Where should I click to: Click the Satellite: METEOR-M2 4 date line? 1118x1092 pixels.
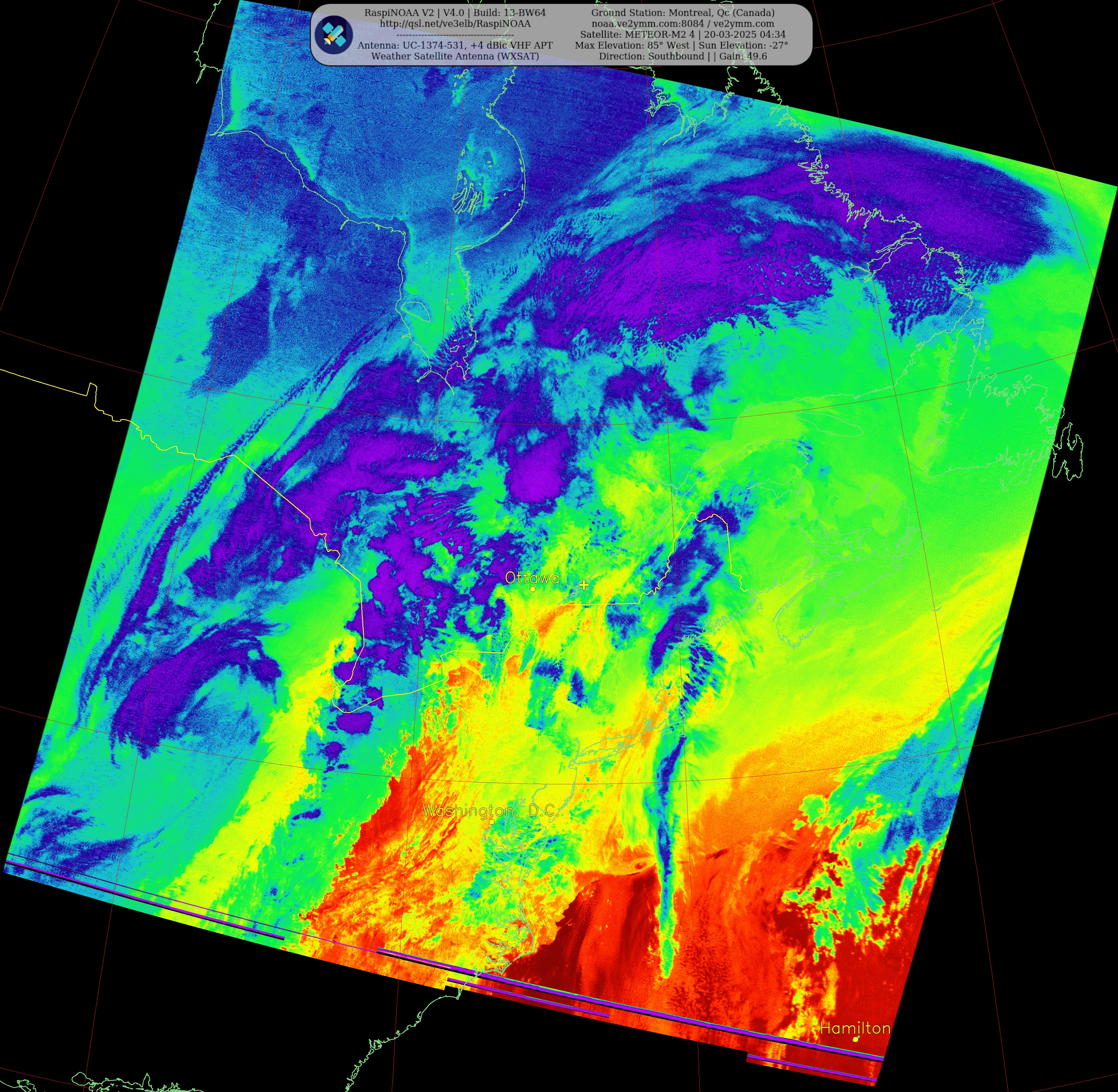coord(683,34)
